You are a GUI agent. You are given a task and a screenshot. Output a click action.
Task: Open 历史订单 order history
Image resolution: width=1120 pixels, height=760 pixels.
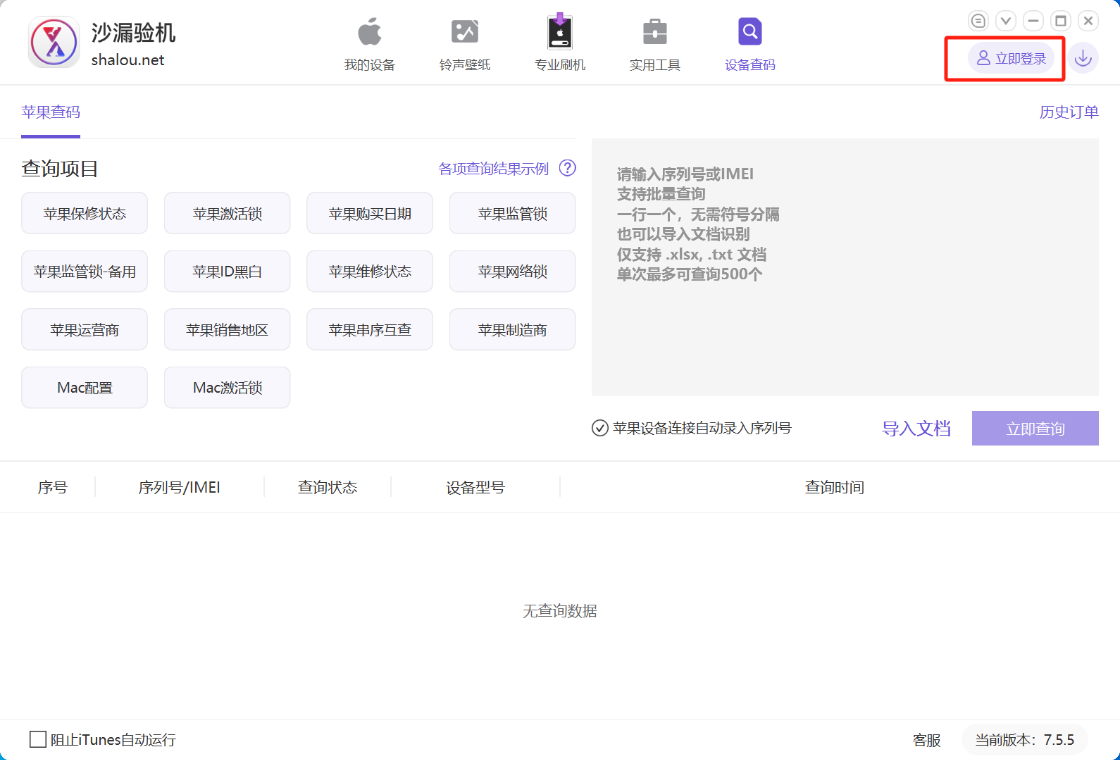[x=1069, y=112]
